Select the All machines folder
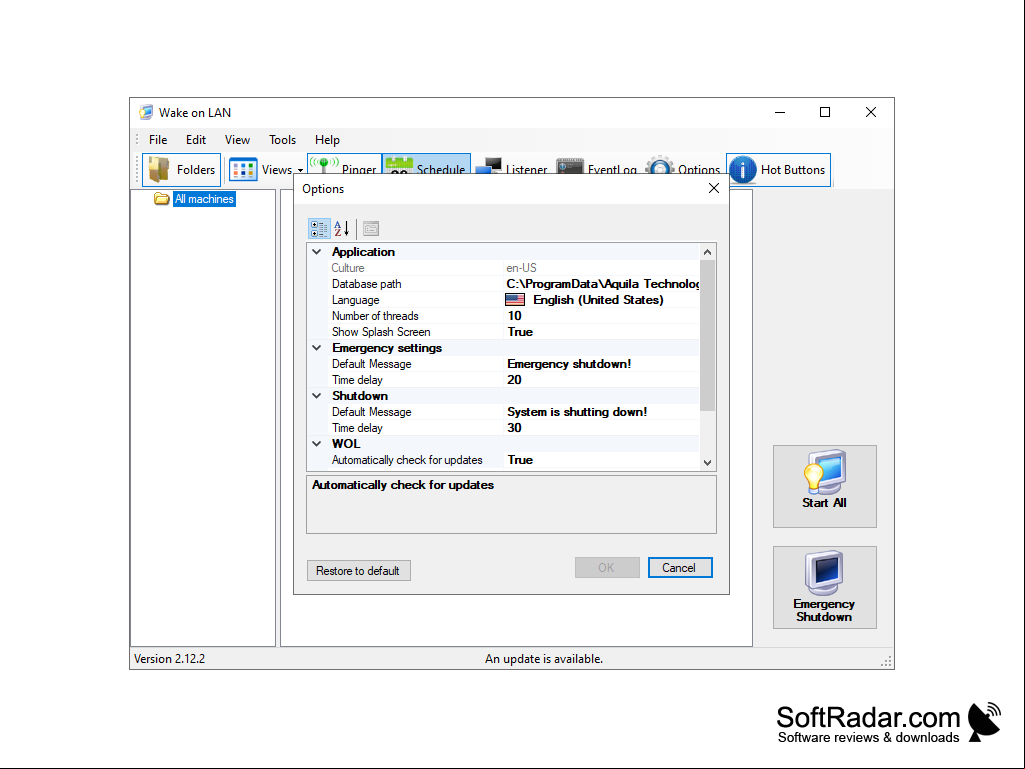Viewport: 1025px width, 769px height. point(204,199)
